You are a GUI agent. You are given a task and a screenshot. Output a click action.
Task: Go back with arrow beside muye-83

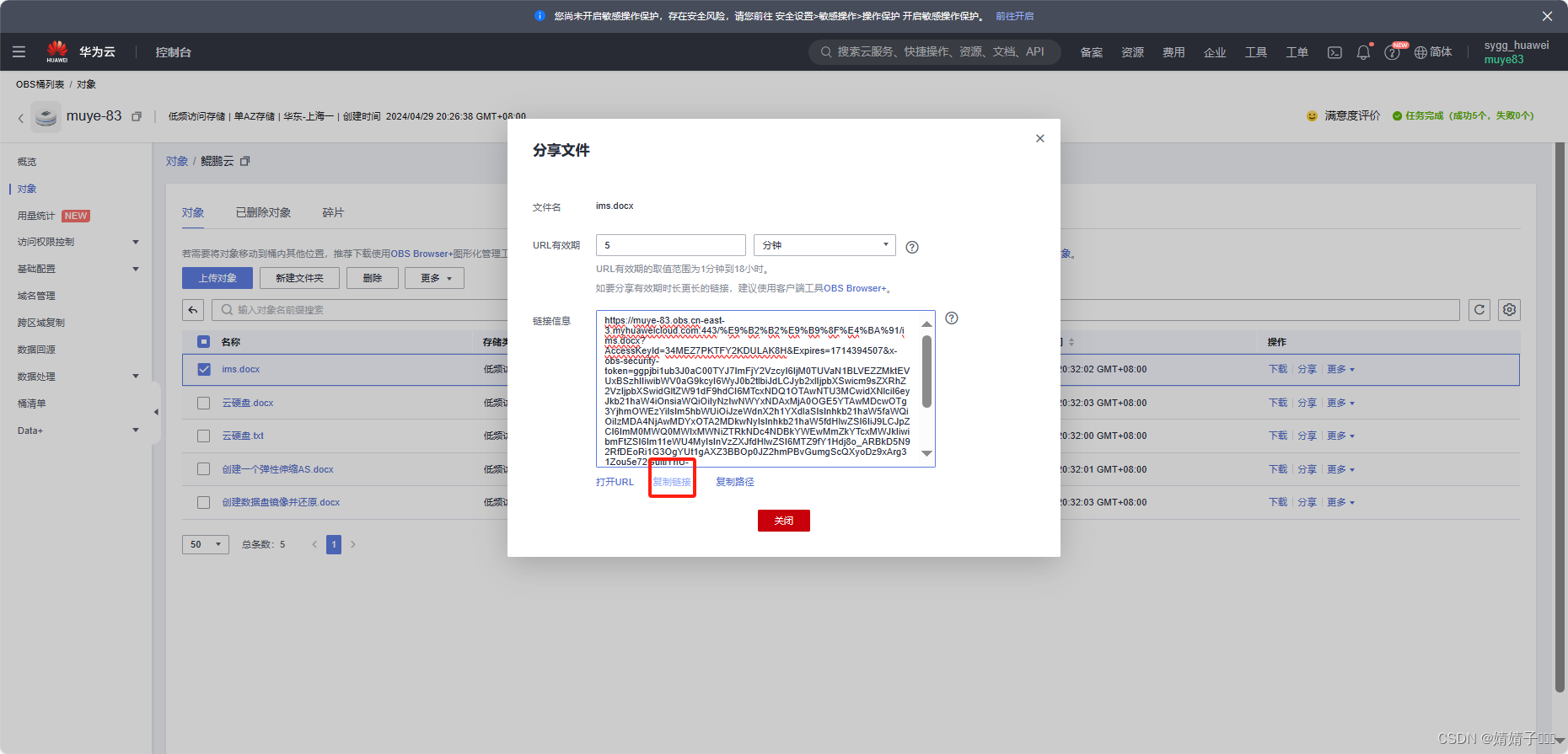coord(21,118)
